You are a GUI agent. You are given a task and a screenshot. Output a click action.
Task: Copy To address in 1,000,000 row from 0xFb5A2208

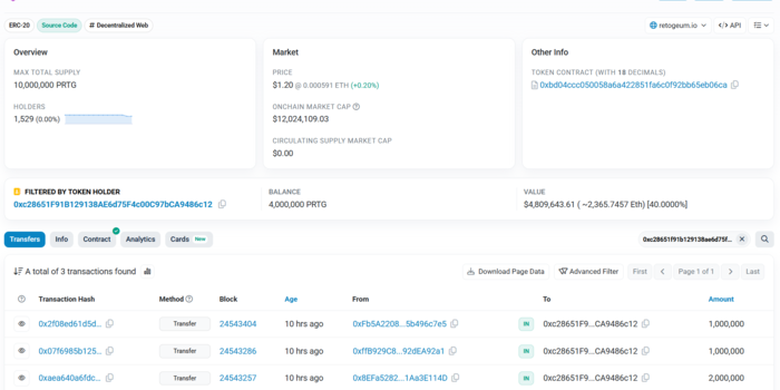(645, 324)
